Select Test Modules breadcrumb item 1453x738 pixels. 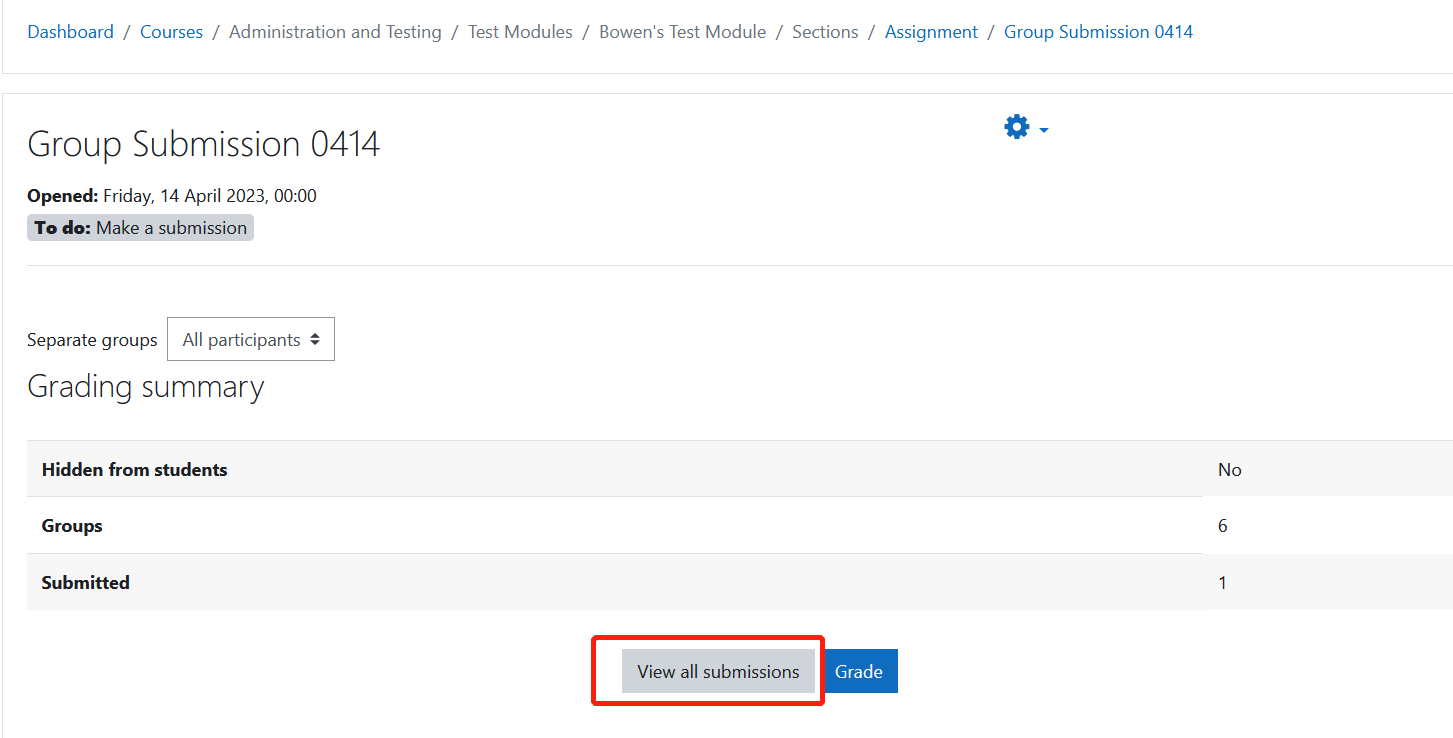520,32
